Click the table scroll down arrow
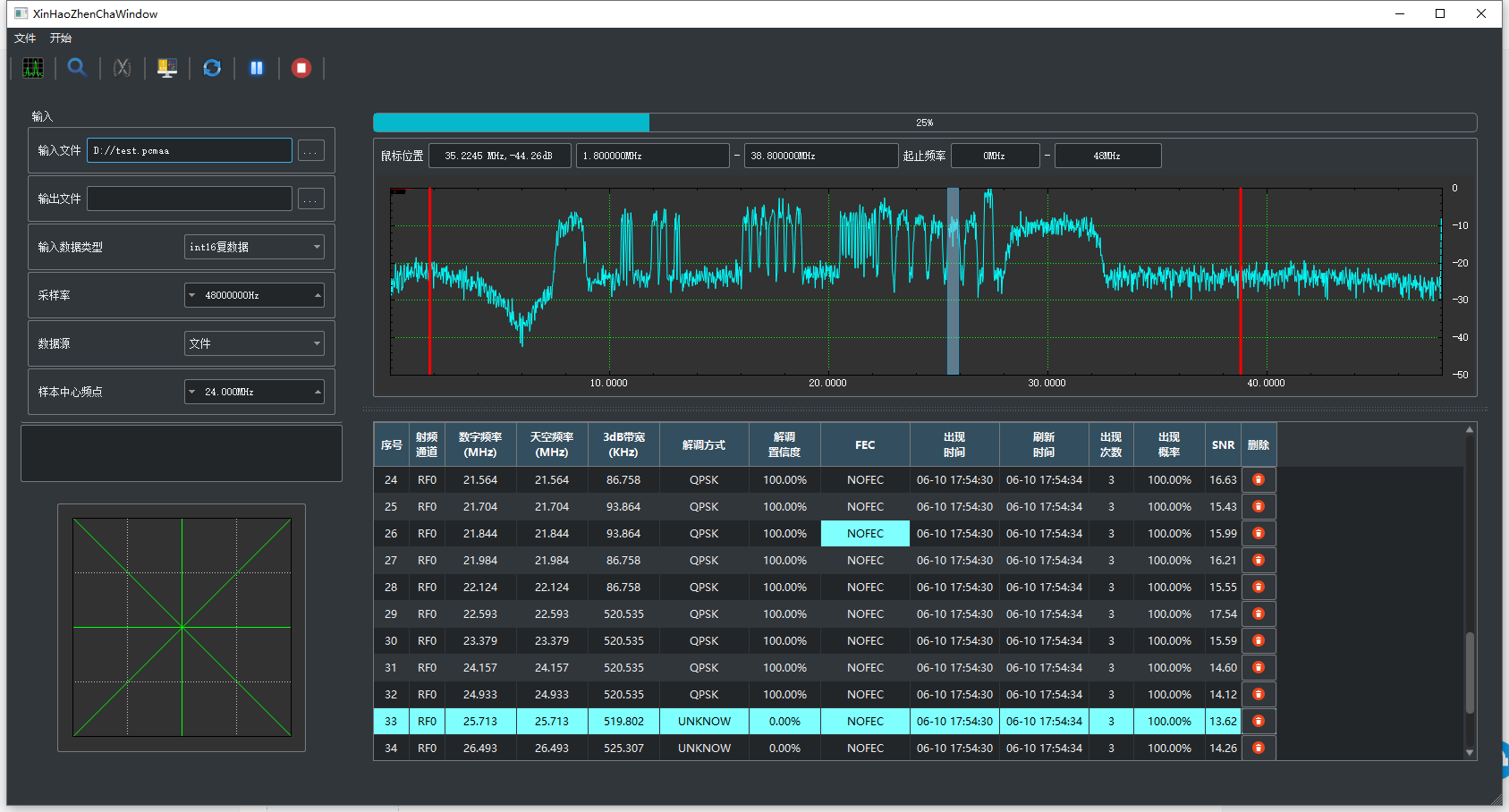The image size is (1509, 812). click(x=1470, y=753)
